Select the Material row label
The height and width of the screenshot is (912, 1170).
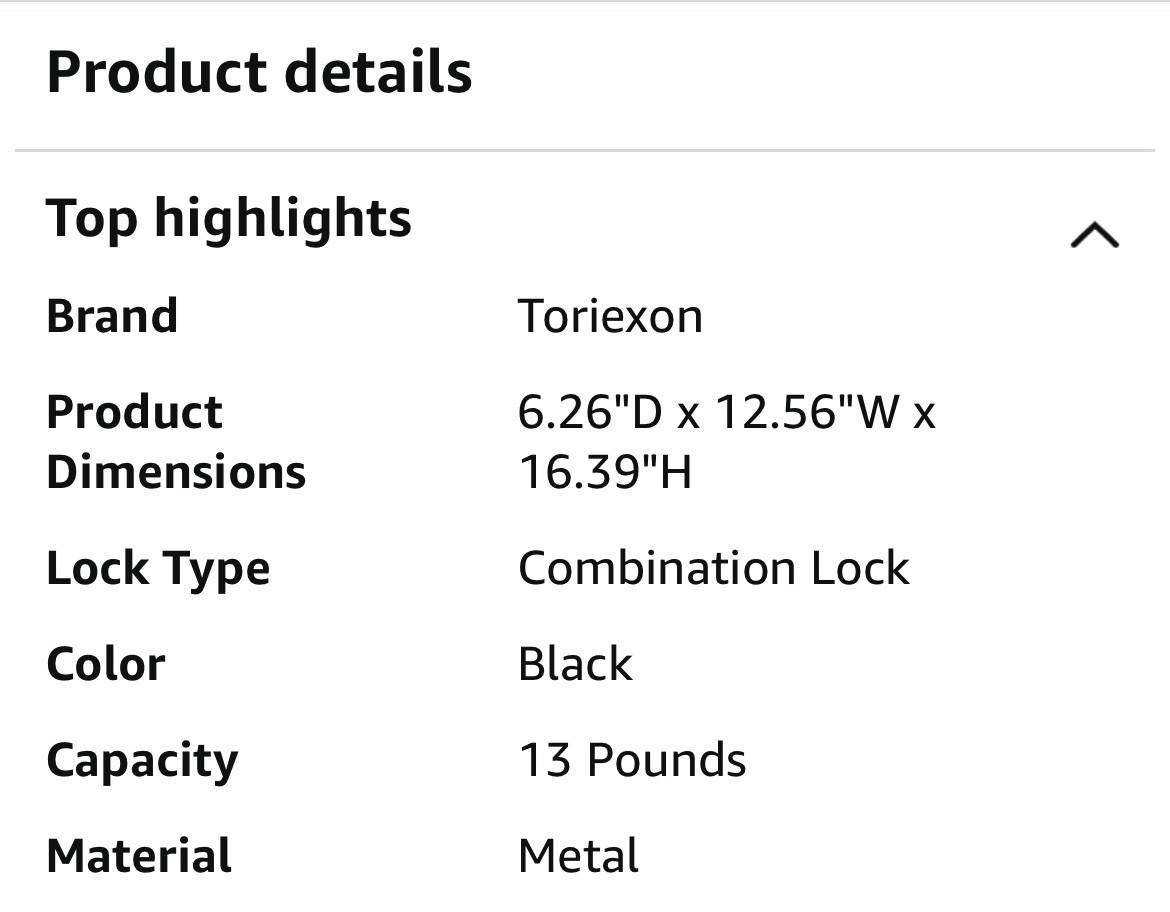[x=139, y=856]
